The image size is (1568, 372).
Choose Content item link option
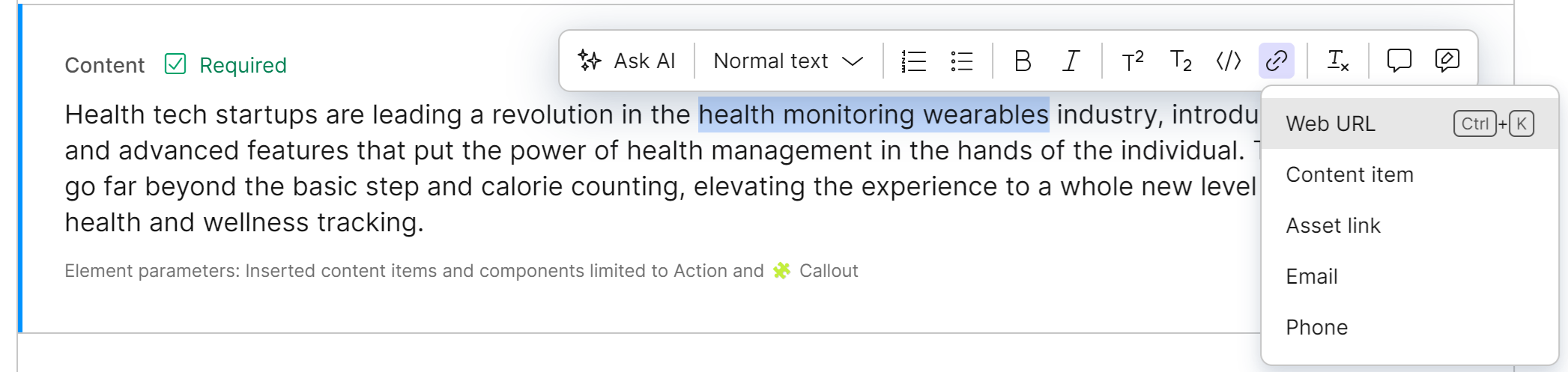pos(1349,174)
